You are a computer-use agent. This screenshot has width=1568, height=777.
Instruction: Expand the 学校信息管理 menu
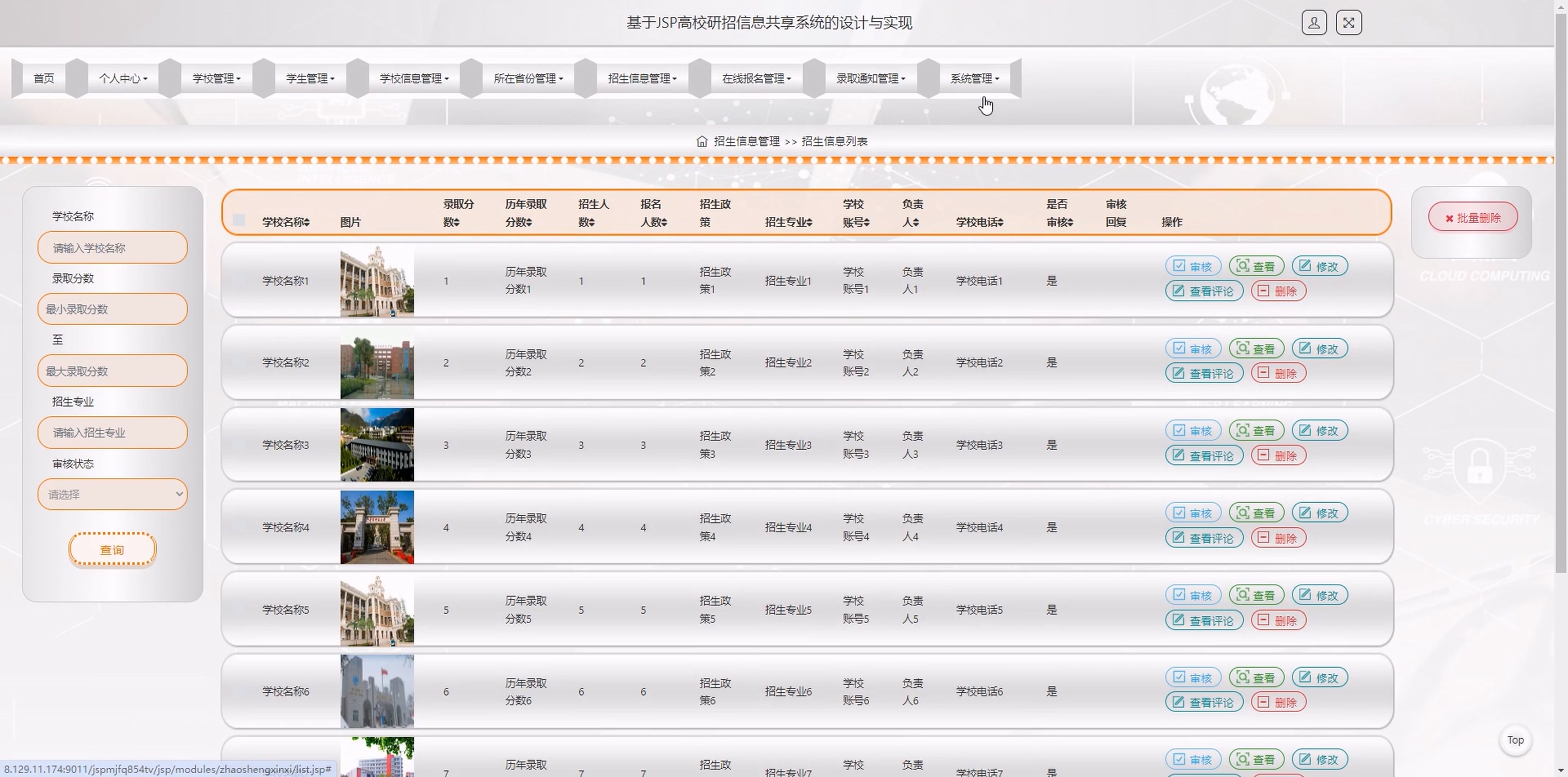pyautogui.click(x=414, y=79)
